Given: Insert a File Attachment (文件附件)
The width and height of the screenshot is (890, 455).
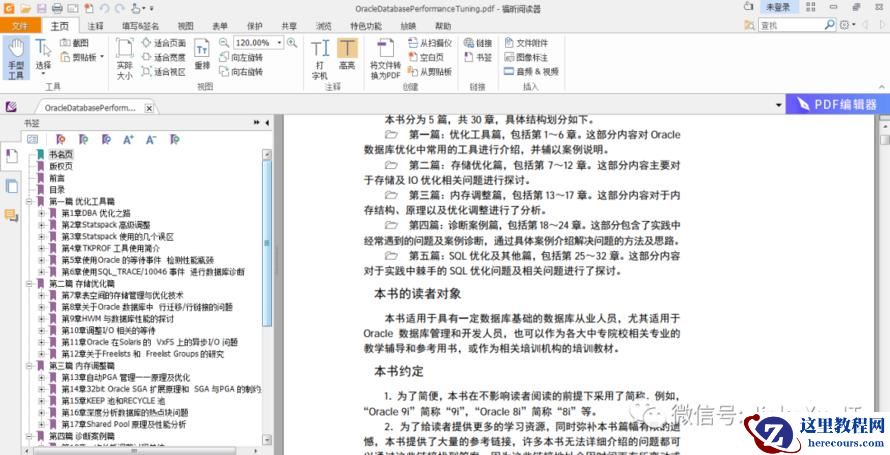Looking at the screenshot, I should [526, 43].
